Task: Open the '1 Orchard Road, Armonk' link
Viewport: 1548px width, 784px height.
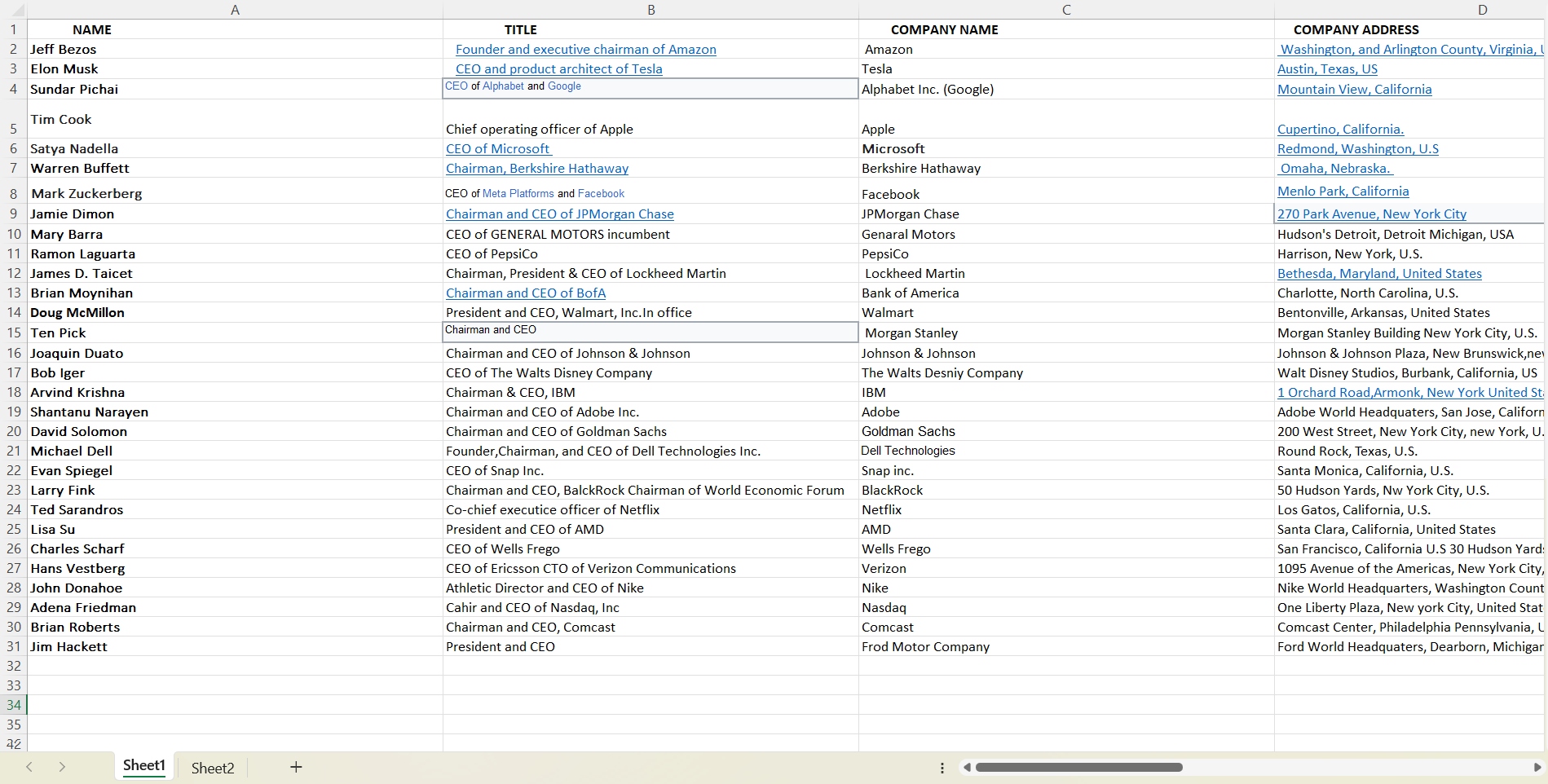Action: pyautogui.click(x=1410, y=393)
